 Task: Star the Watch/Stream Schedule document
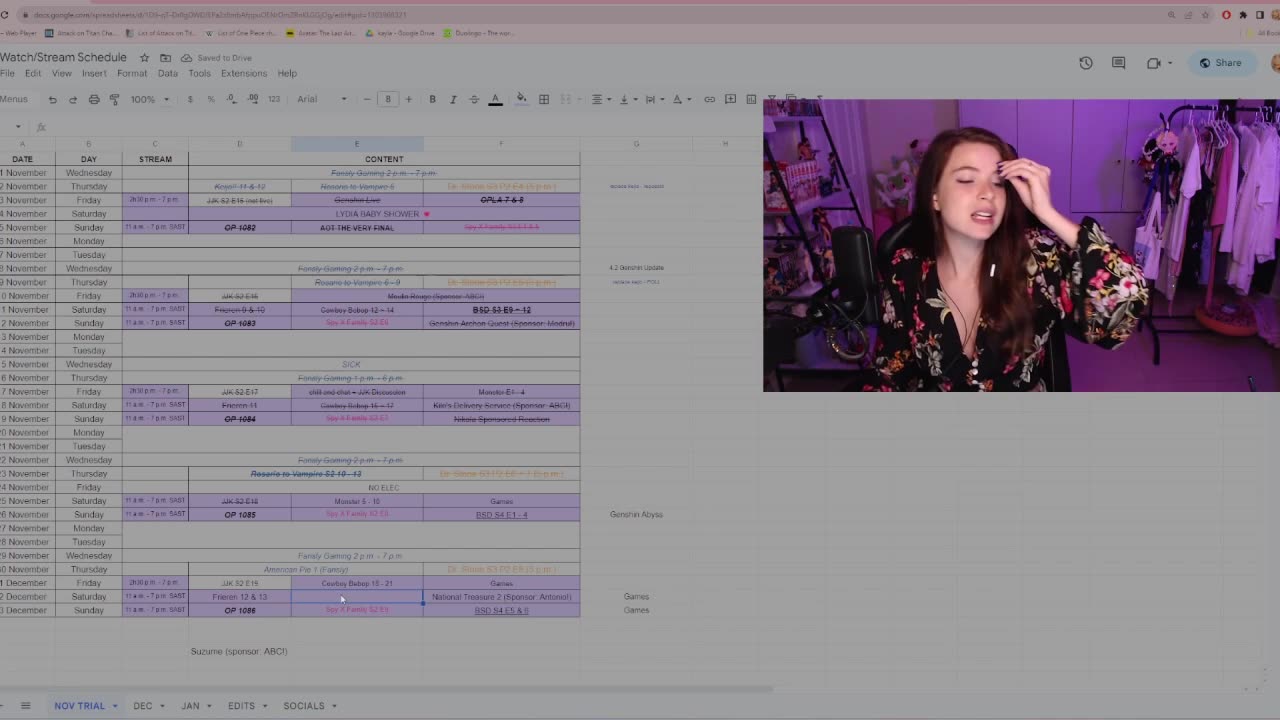144,58
